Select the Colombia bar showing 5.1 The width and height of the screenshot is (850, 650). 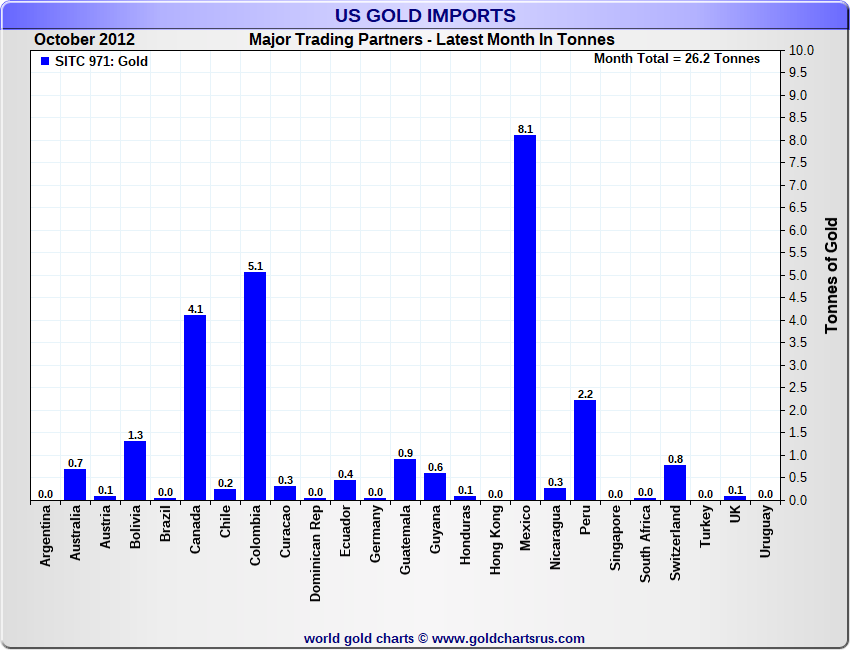pos(255,386)
